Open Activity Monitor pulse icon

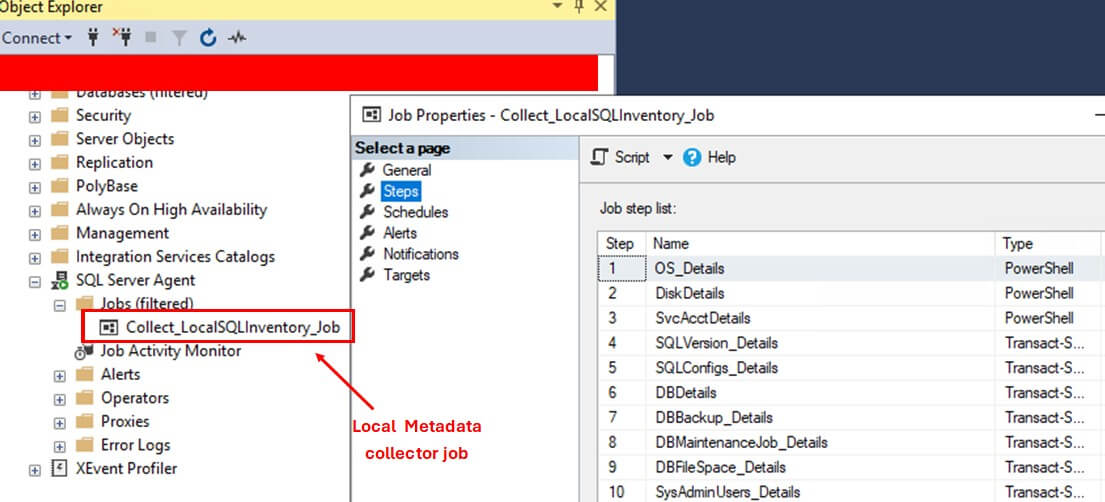click(x=237, y=38)
